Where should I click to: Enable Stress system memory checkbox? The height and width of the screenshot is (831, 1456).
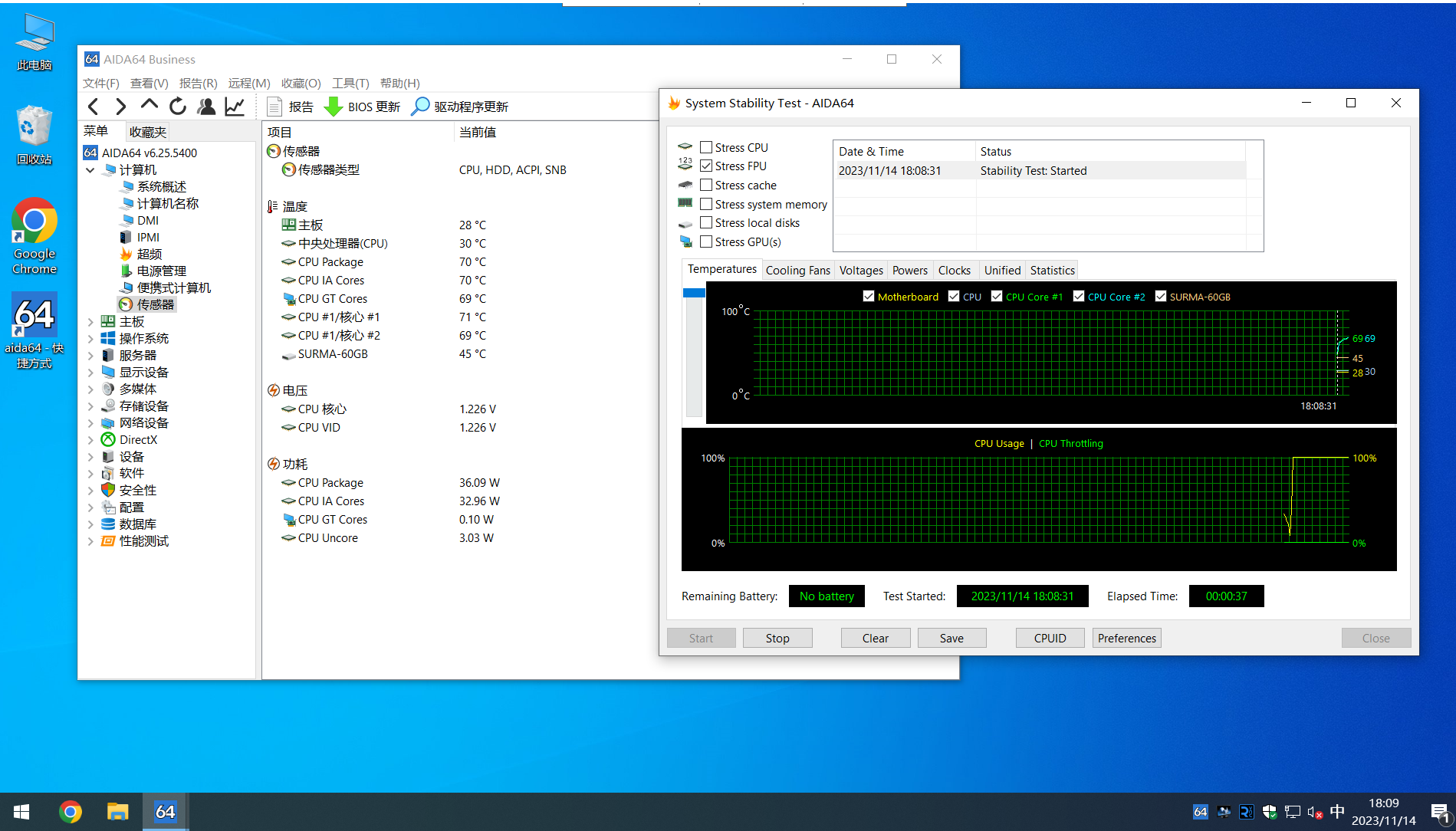pos(706,204)
